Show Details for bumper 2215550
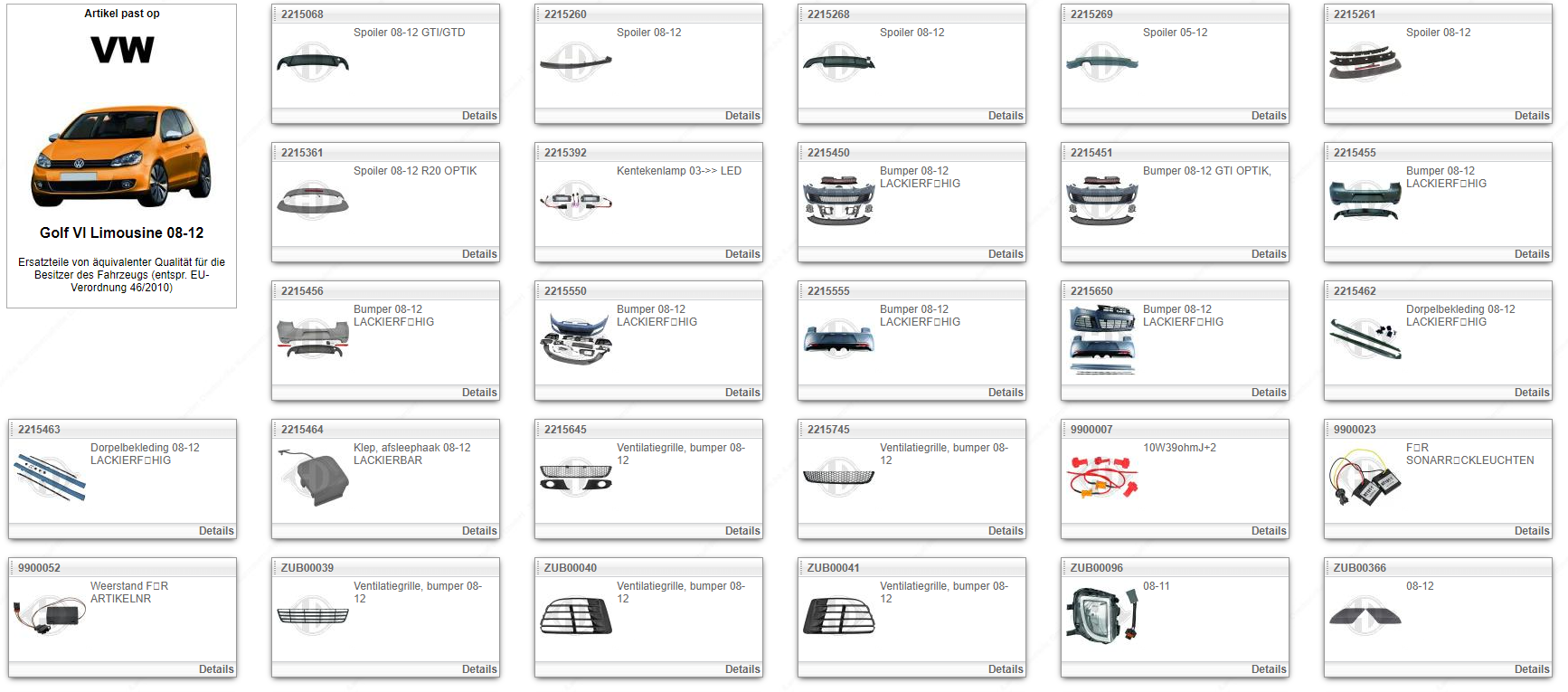The image size is (1568, 692). 741,393
